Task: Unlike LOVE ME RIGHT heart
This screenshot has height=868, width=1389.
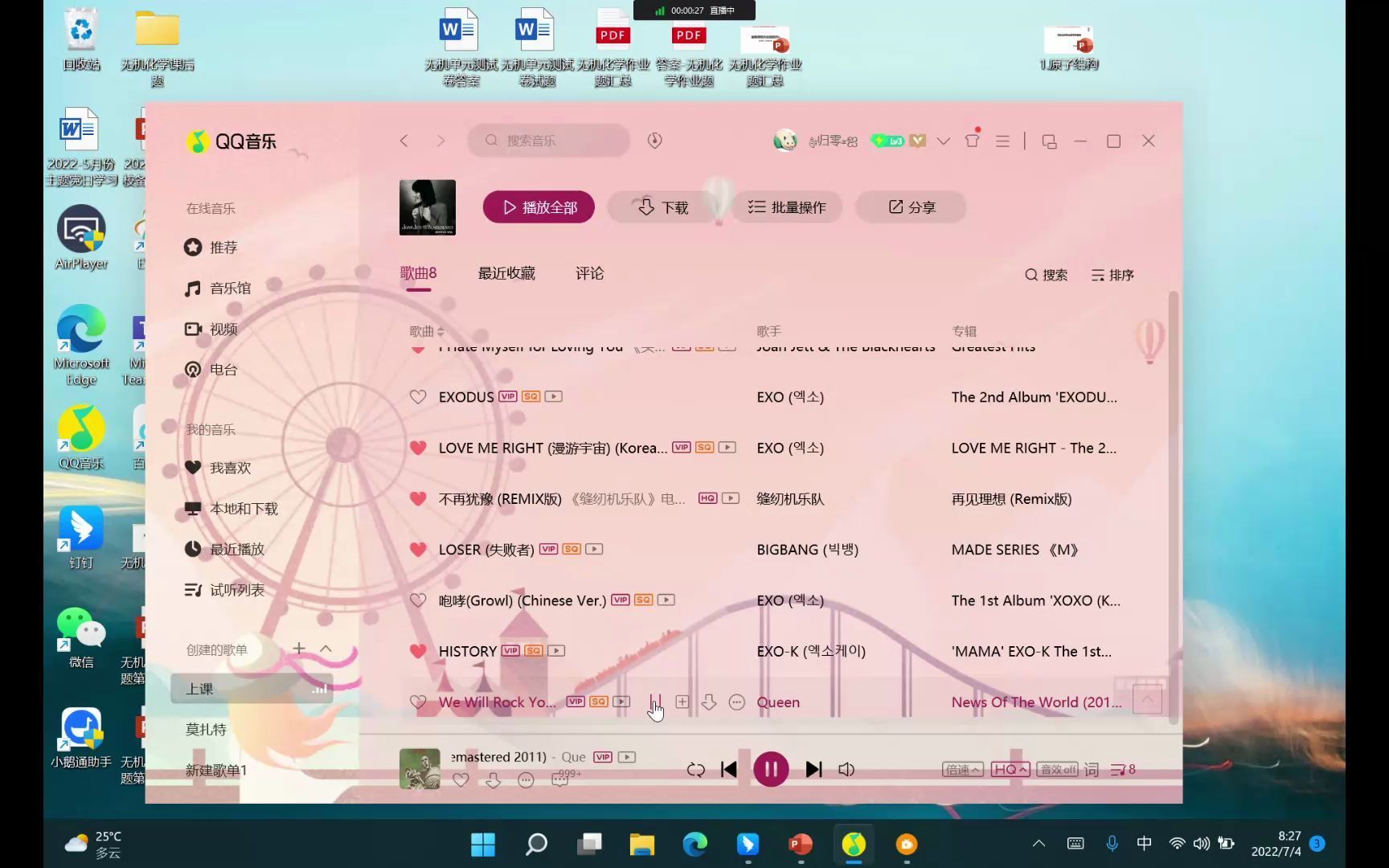Action: click(x=418, y=448)
